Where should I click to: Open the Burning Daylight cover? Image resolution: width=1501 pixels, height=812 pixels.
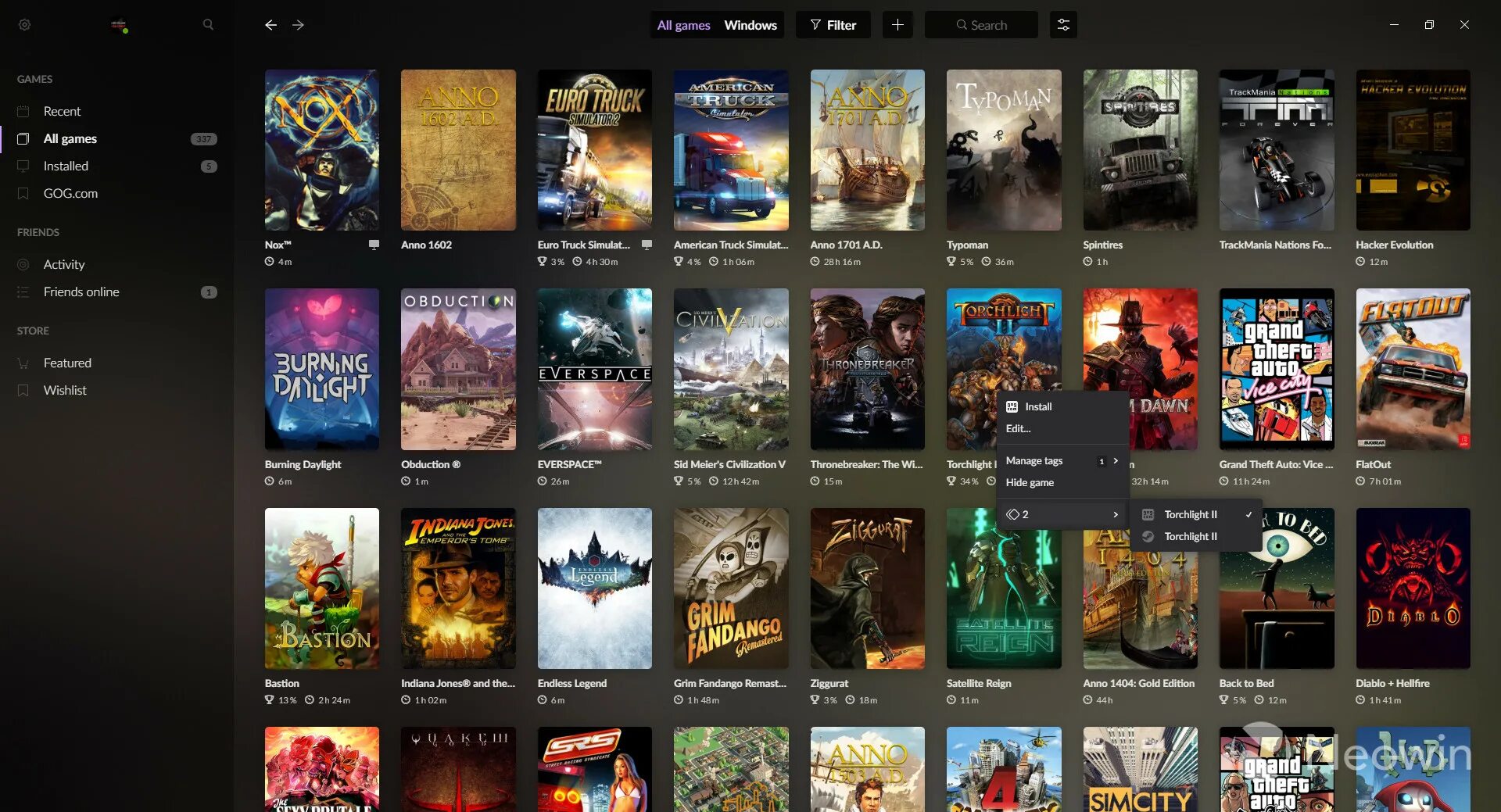[x=322, y=369]
